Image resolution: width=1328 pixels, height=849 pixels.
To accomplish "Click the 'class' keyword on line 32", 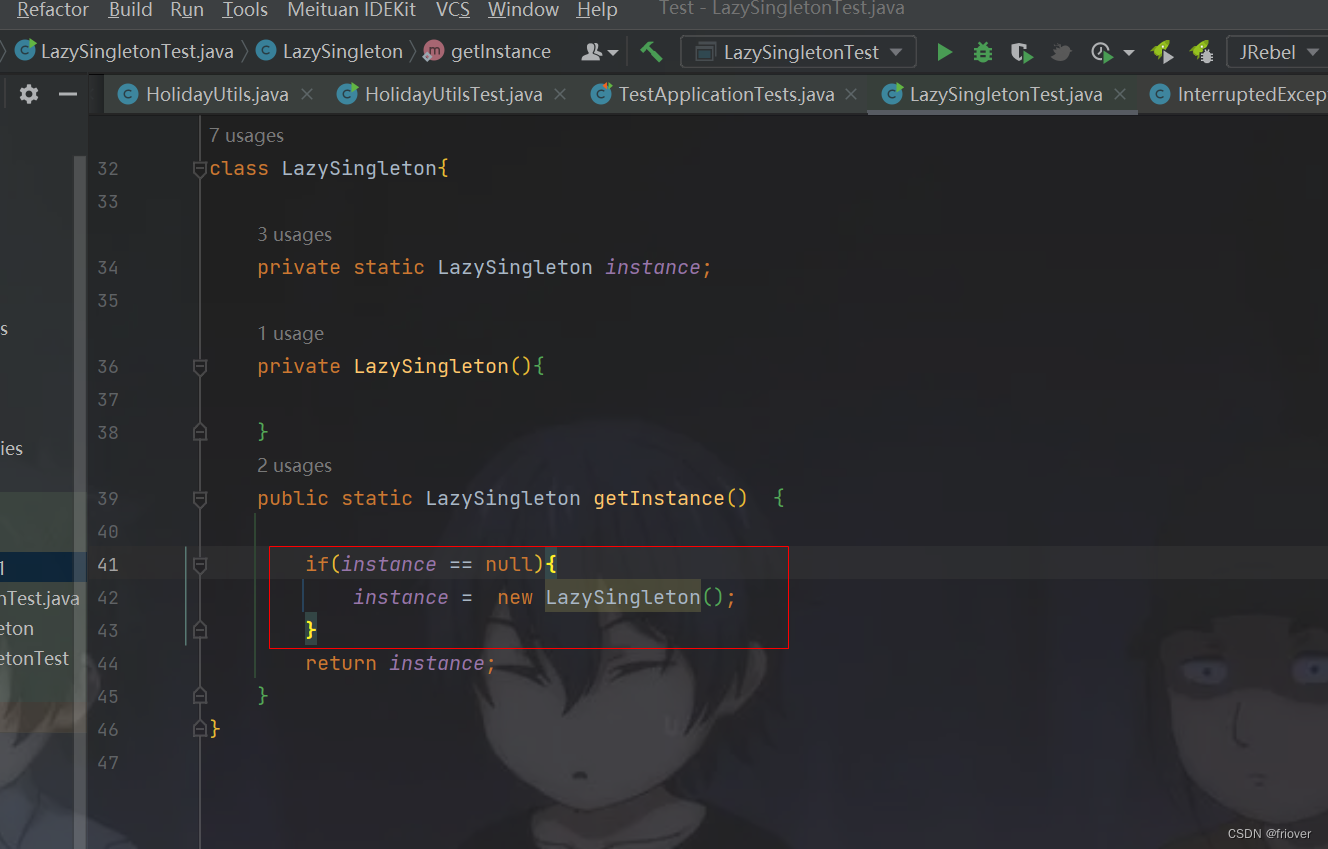I will point(239,169).
